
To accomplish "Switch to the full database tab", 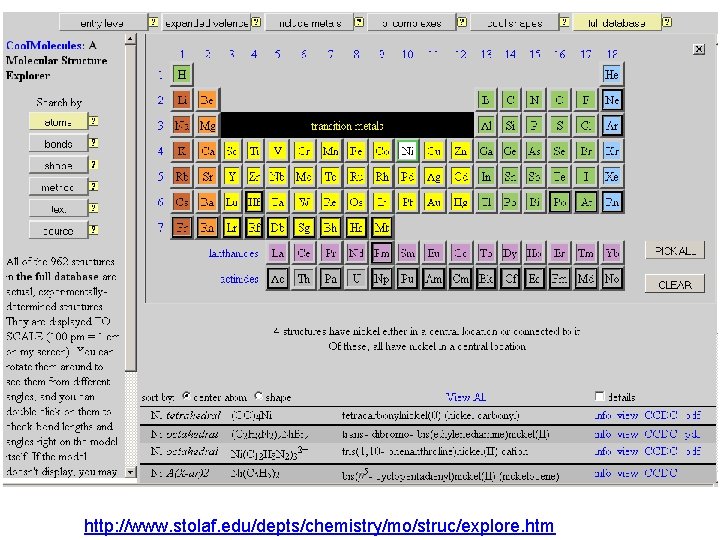I will pyautogui.click(x=617, y=22).
